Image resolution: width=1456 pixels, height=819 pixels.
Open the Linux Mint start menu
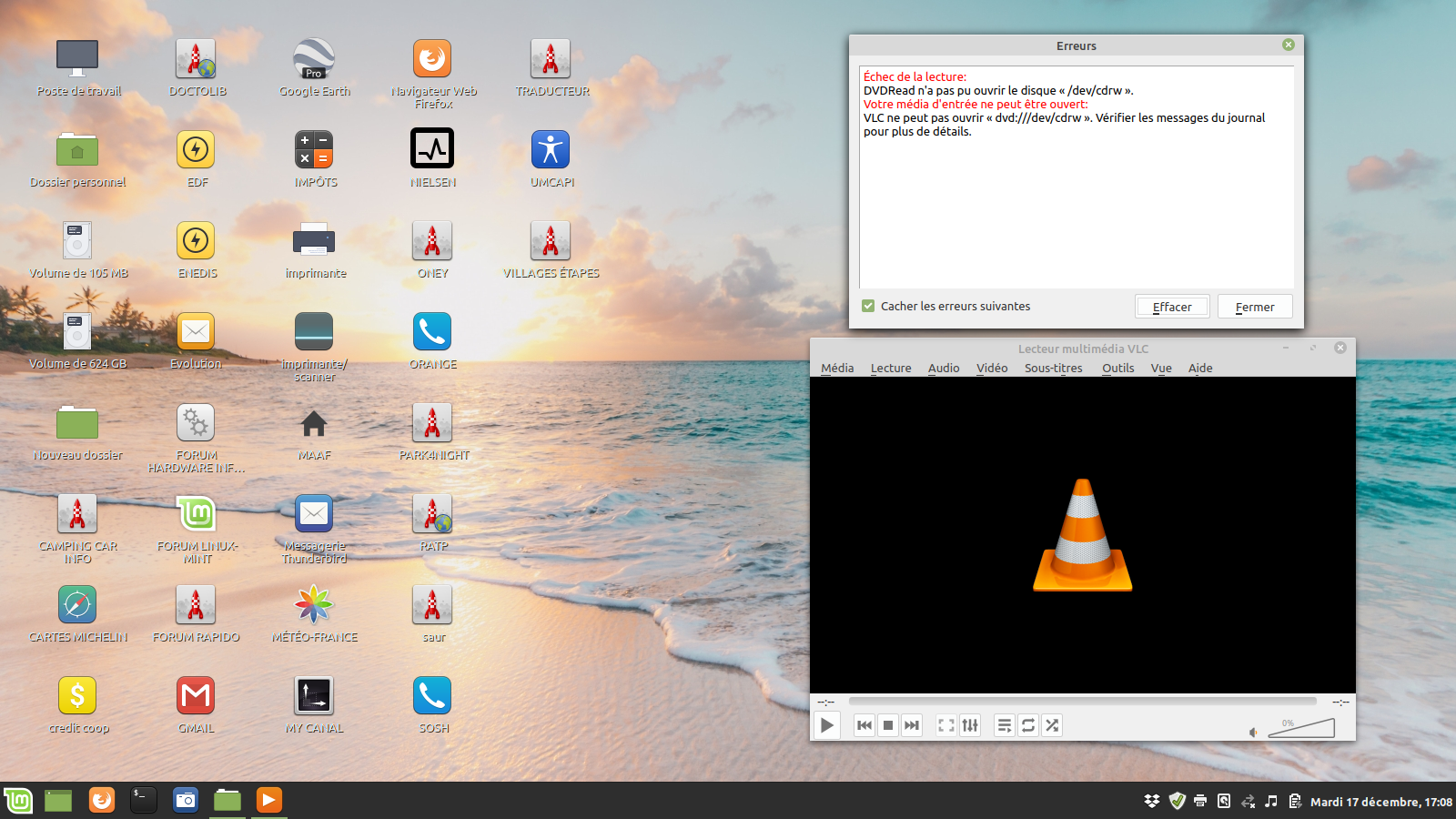(18, 801)
